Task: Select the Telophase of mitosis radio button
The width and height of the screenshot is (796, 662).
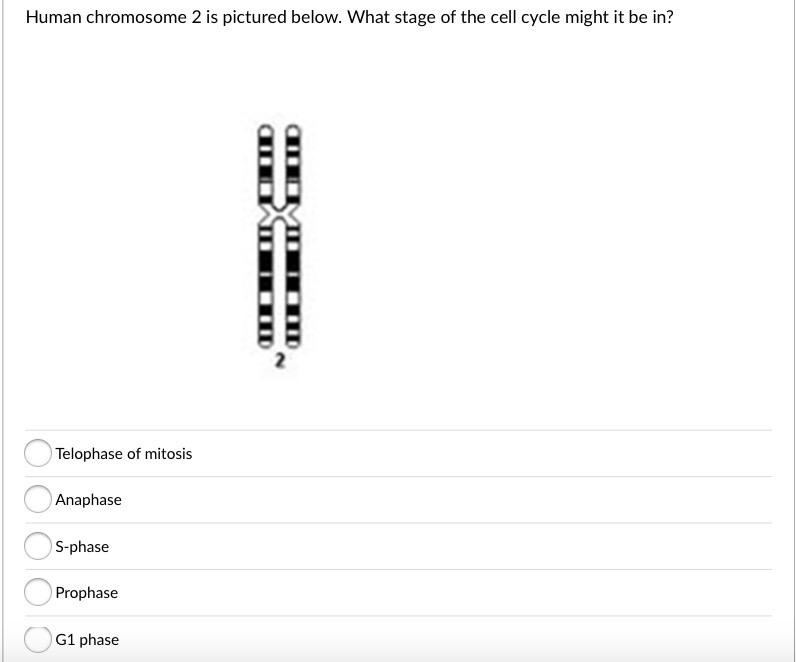Action: 38,454
